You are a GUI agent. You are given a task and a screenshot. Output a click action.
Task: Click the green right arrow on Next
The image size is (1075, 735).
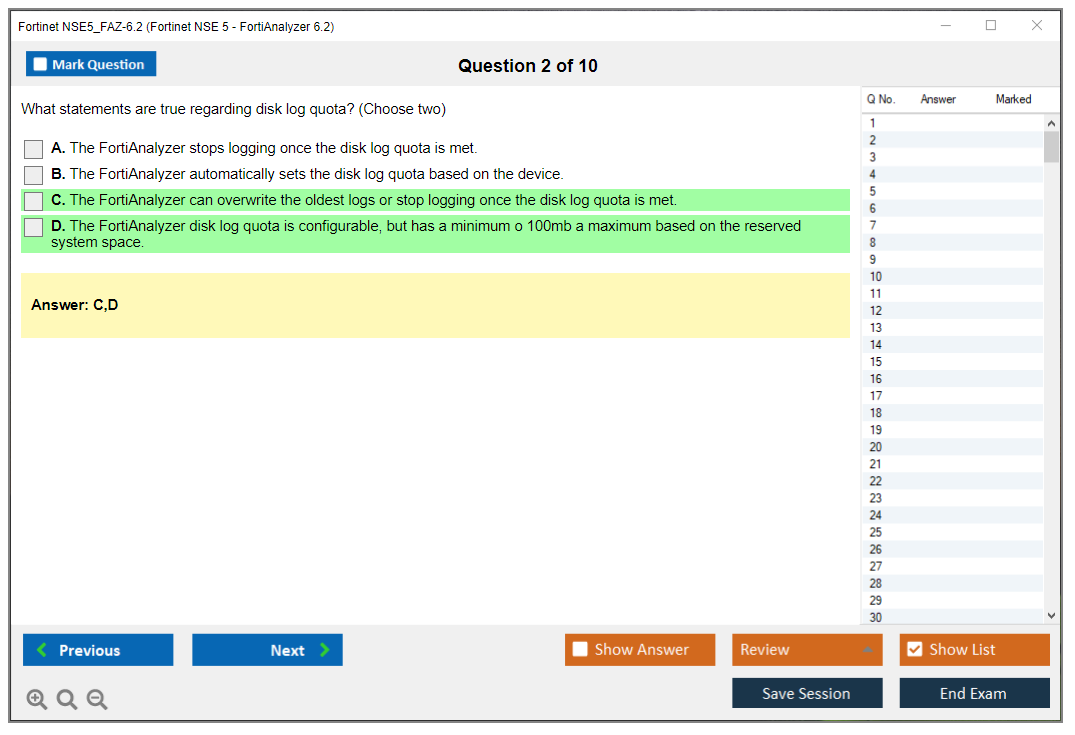click(x=325, y=650)
